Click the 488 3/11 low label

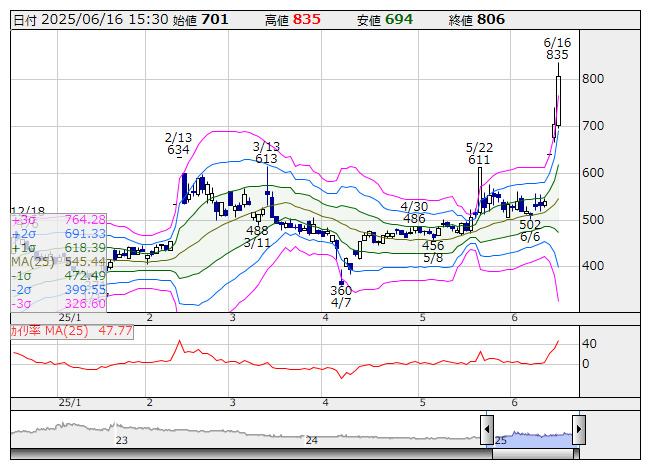(257, 236)
